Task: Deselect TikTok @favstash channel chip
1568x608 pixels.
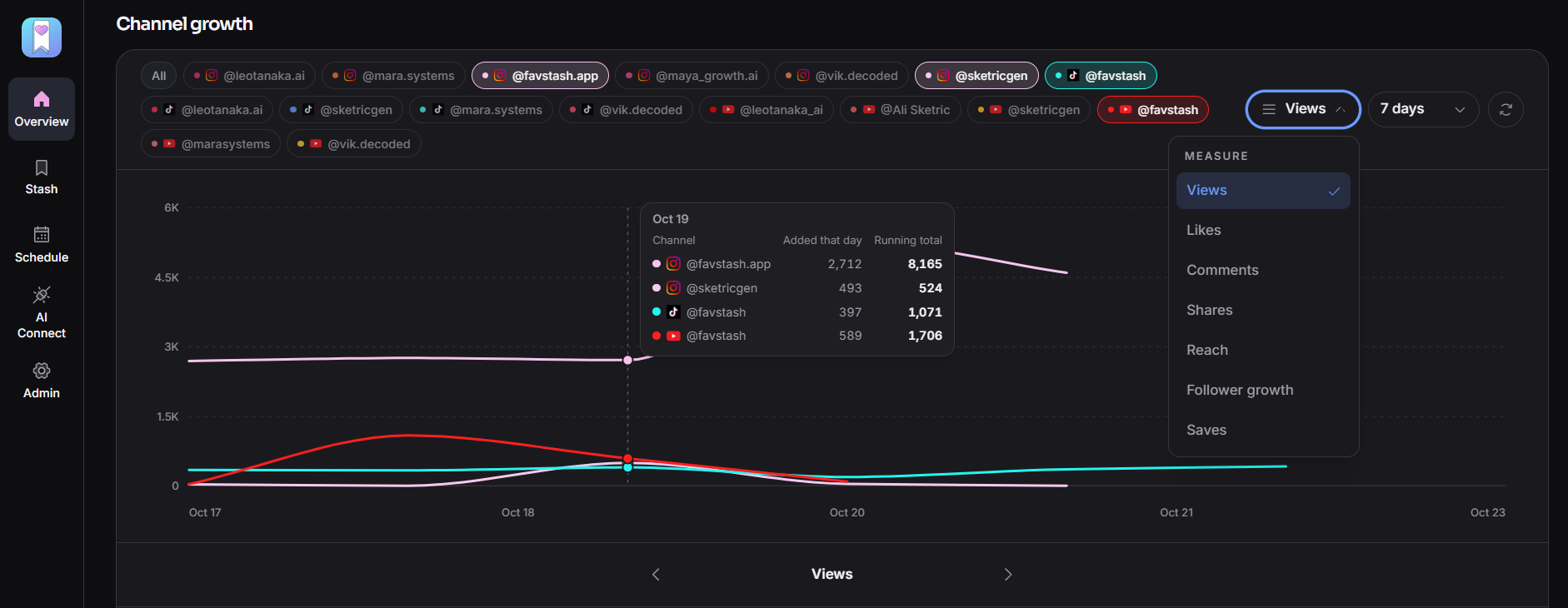Action: tap(1101, 75)
